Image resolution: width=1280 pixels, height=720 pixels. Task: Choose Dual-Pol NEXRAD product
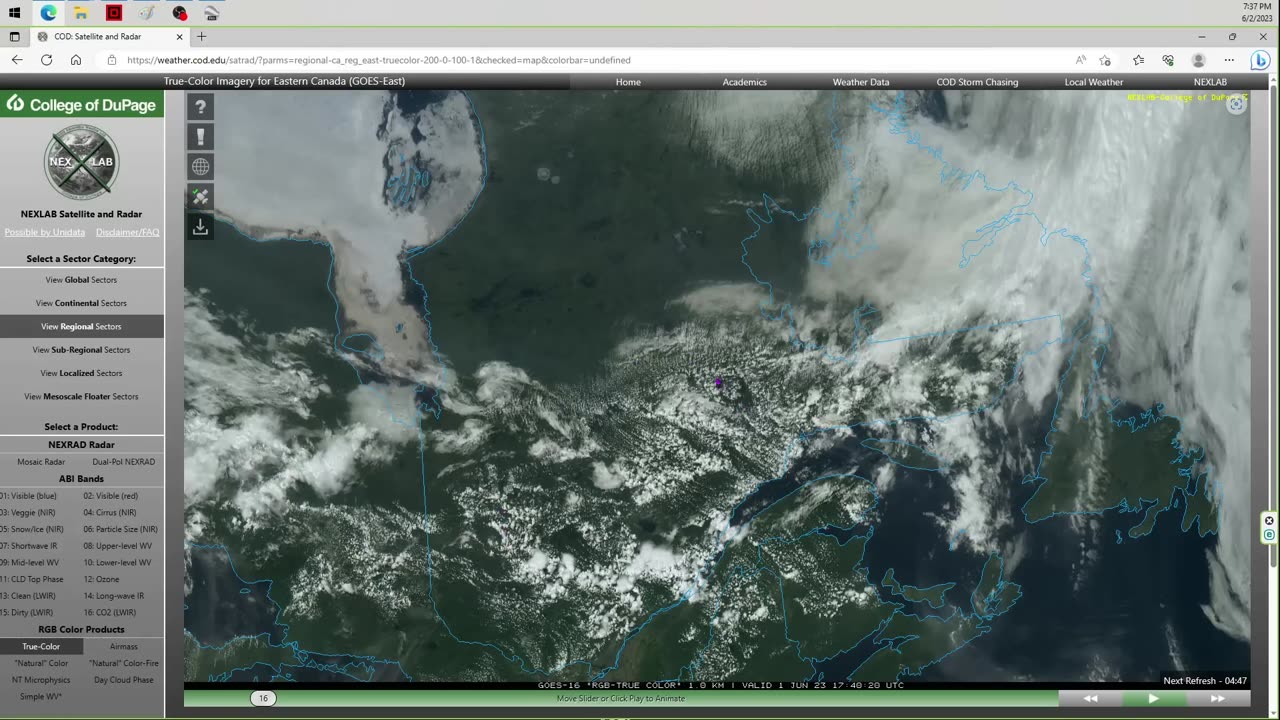(123, 462)
